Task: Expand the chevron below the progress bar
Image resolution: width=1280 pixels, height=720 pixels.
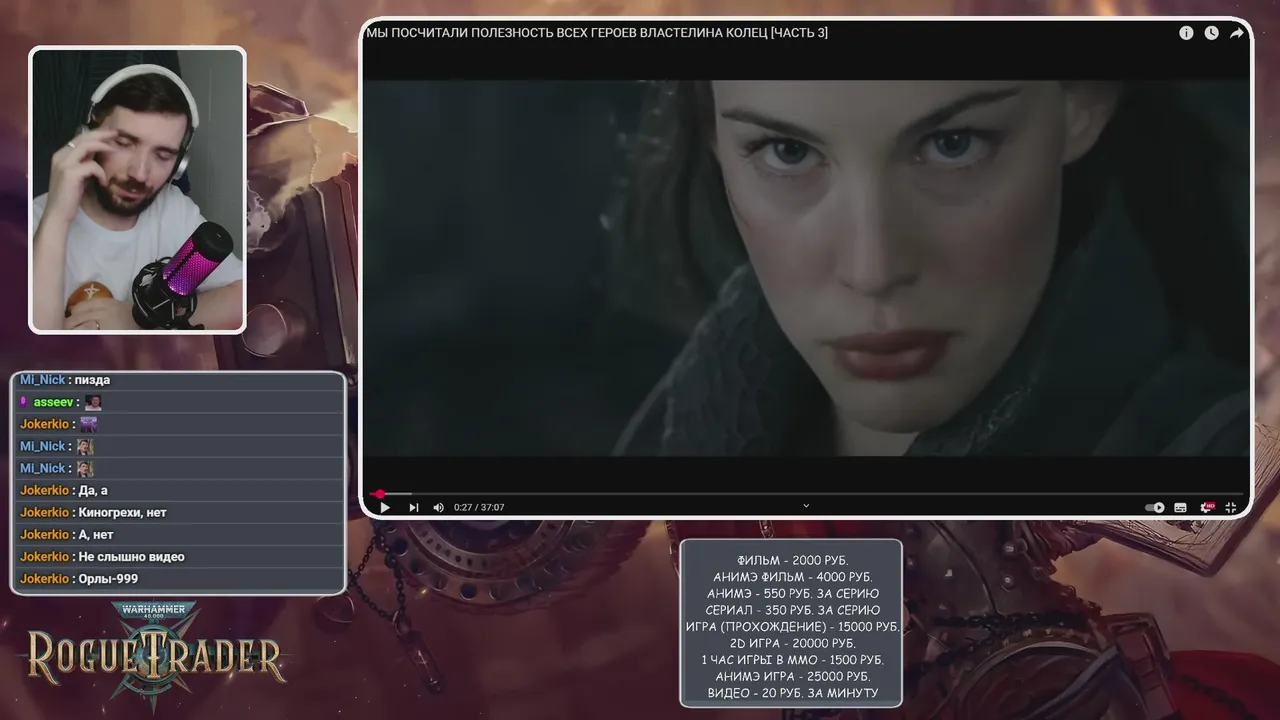Action: coord(806,506)
